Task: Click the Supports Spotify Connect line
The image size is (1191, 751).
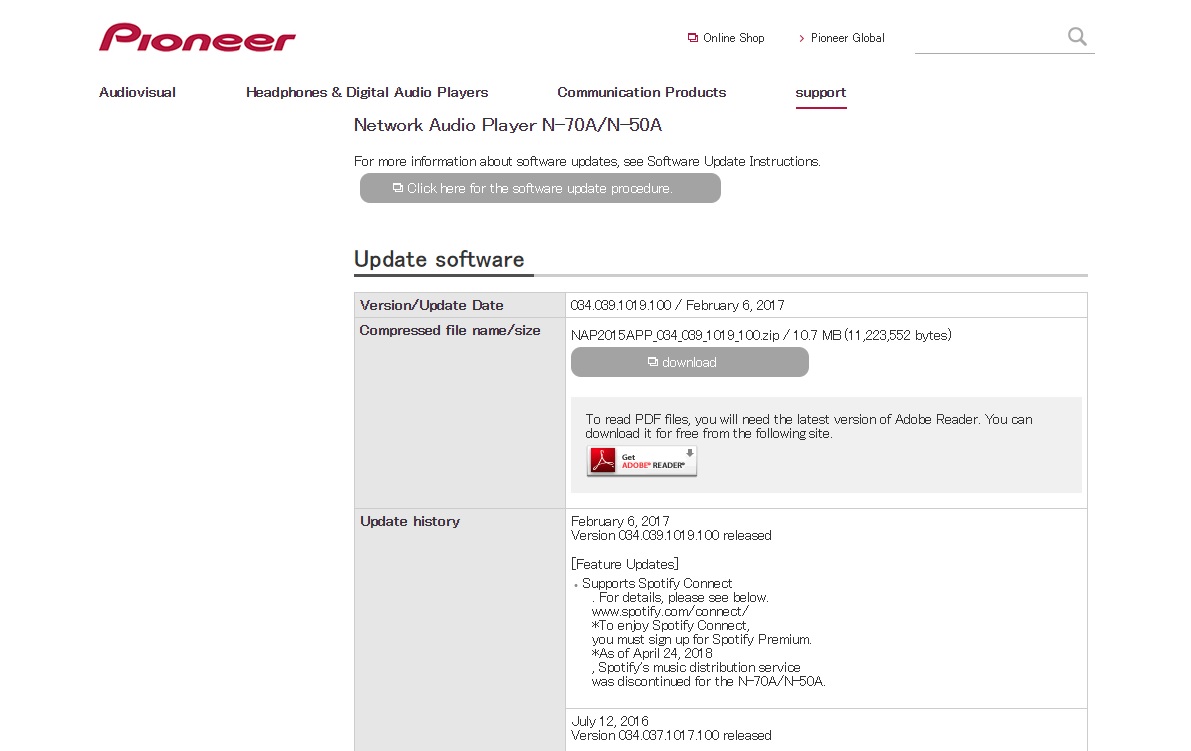Action: 657,583
